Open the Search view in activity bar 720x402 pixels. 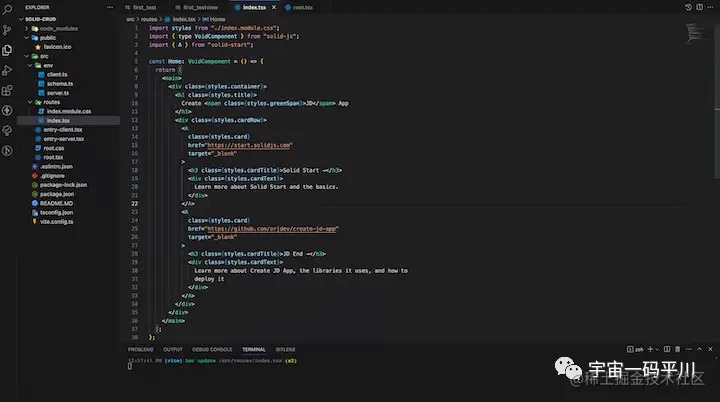click(7, 10)
